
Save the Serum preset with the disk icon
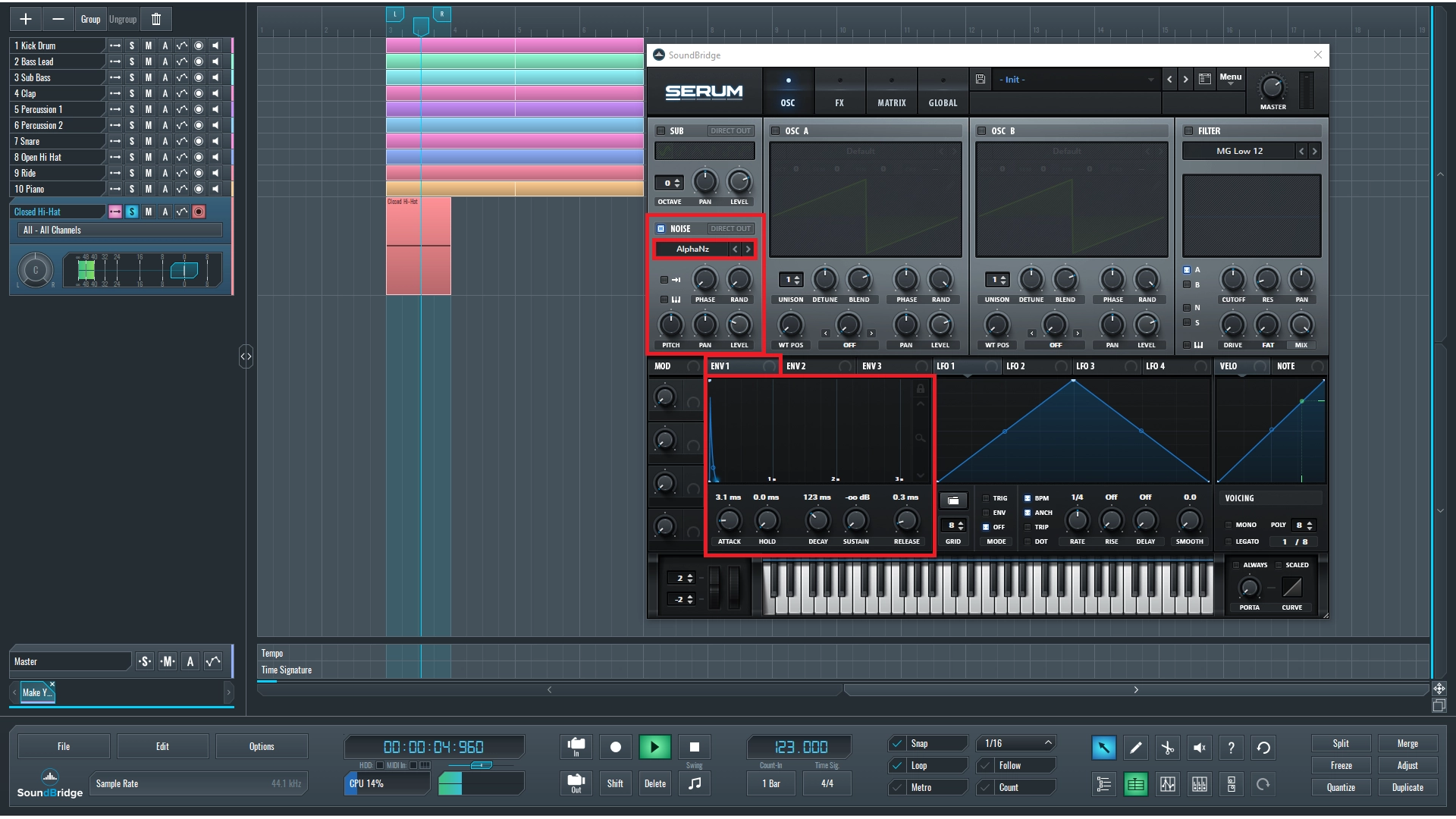tap(981, 79)
